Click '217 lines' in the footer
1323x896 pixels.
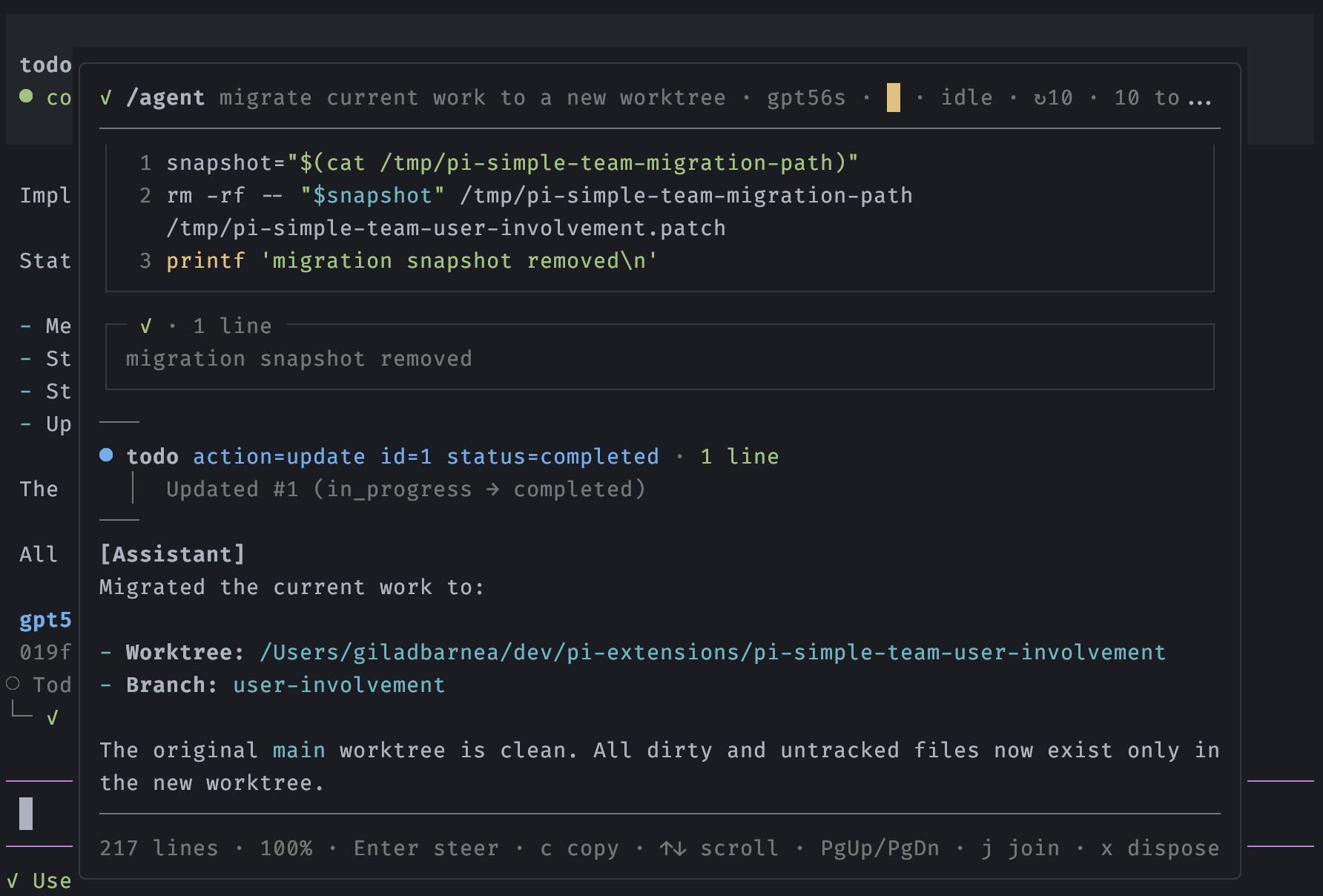[x=159, y=849]
